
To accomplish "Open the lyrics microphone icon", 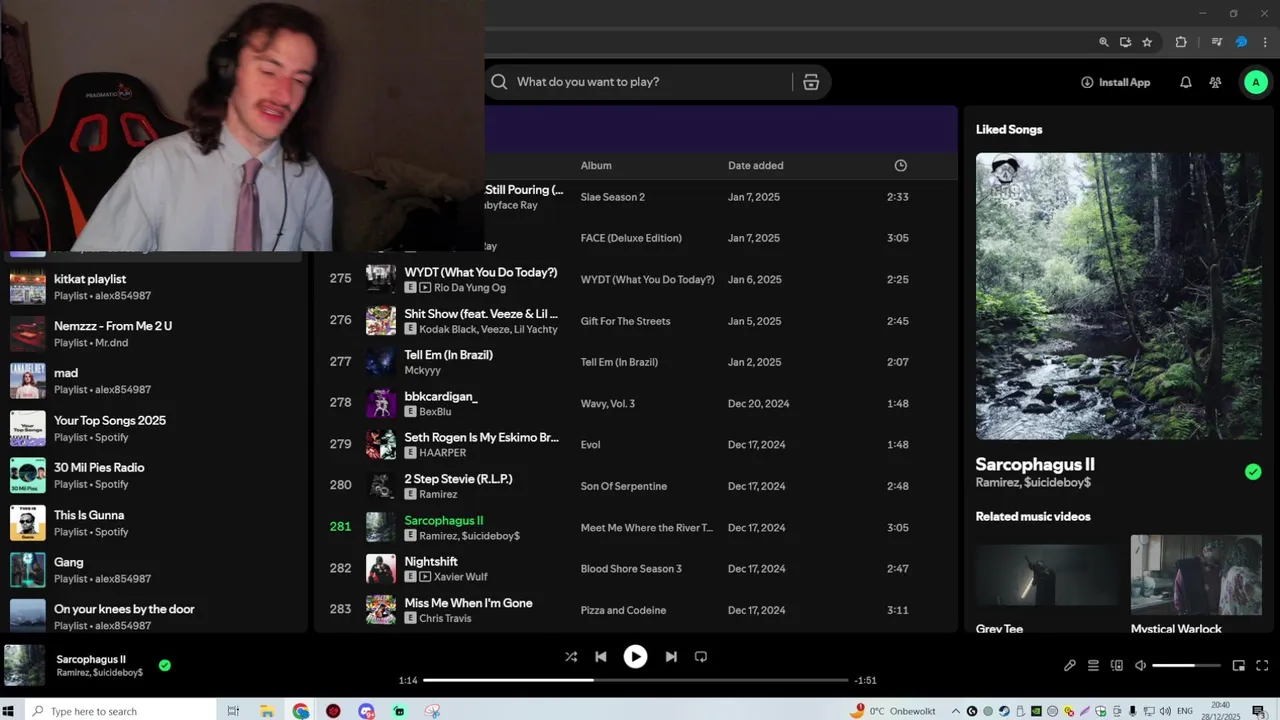I will (x=1069, y=666).
